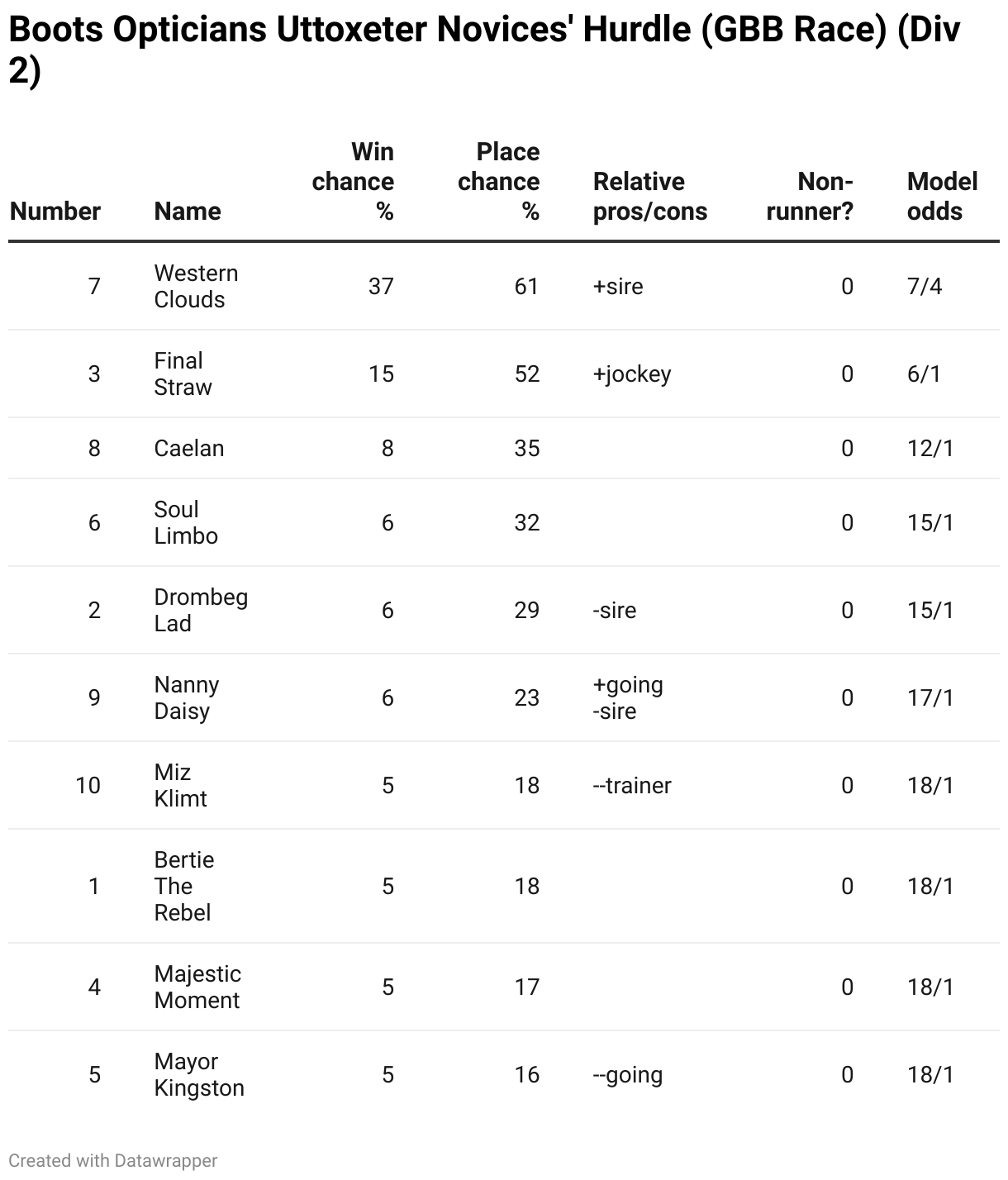
Task: Select the Final Straw horse name
Action: [x=183, y=374]
